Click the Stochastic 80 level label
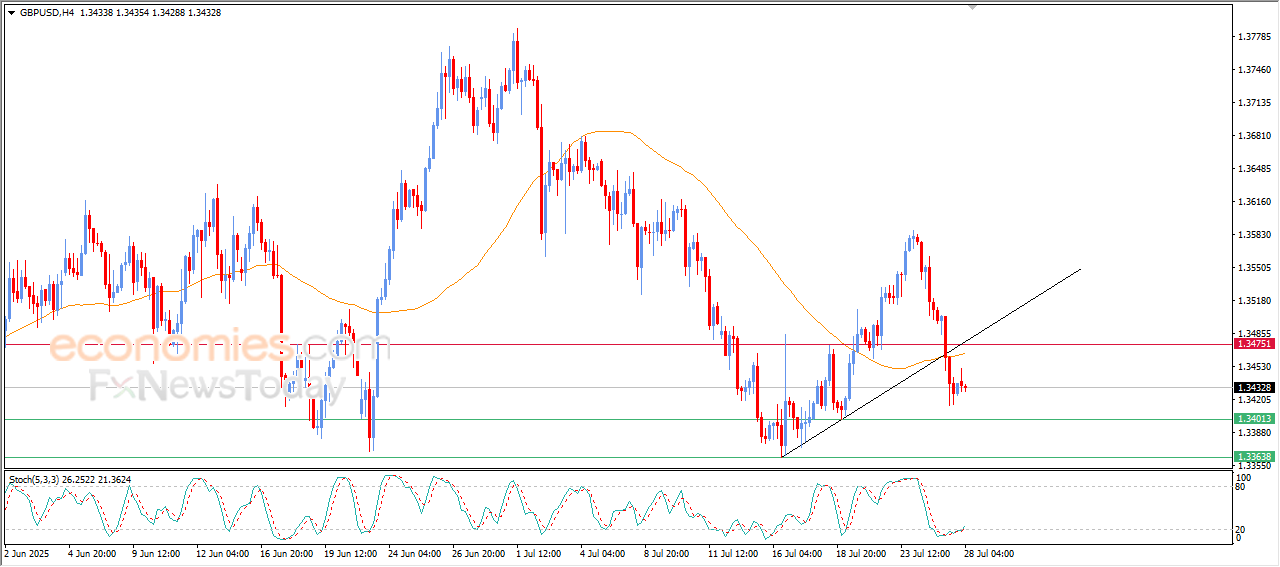Image resolution: width=1280 pixels, height=567 pixels. (x=1241, y=487)
